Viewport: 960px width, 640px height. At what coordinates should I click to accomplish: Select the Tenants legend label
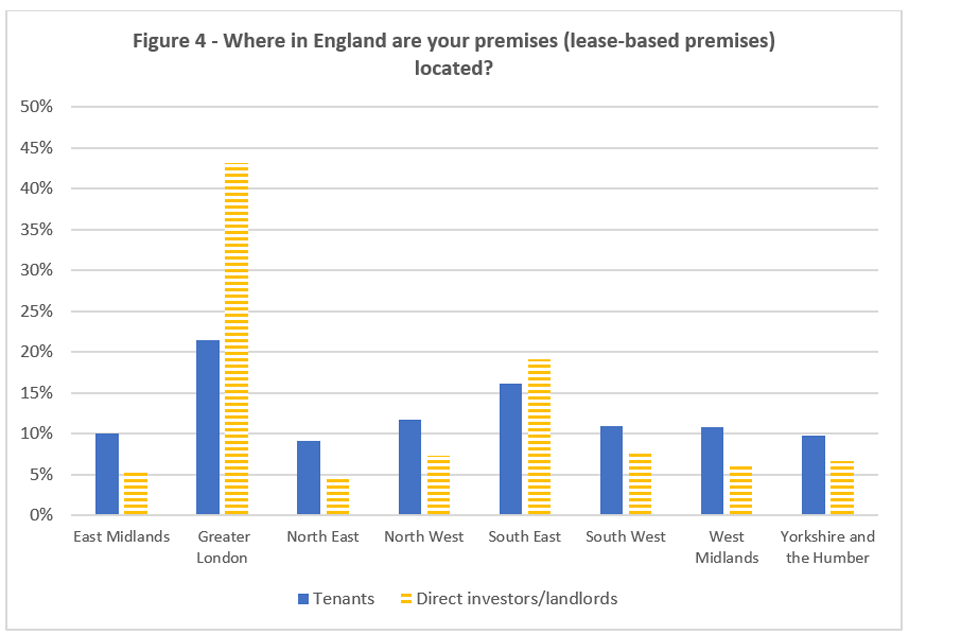point(344,599)
